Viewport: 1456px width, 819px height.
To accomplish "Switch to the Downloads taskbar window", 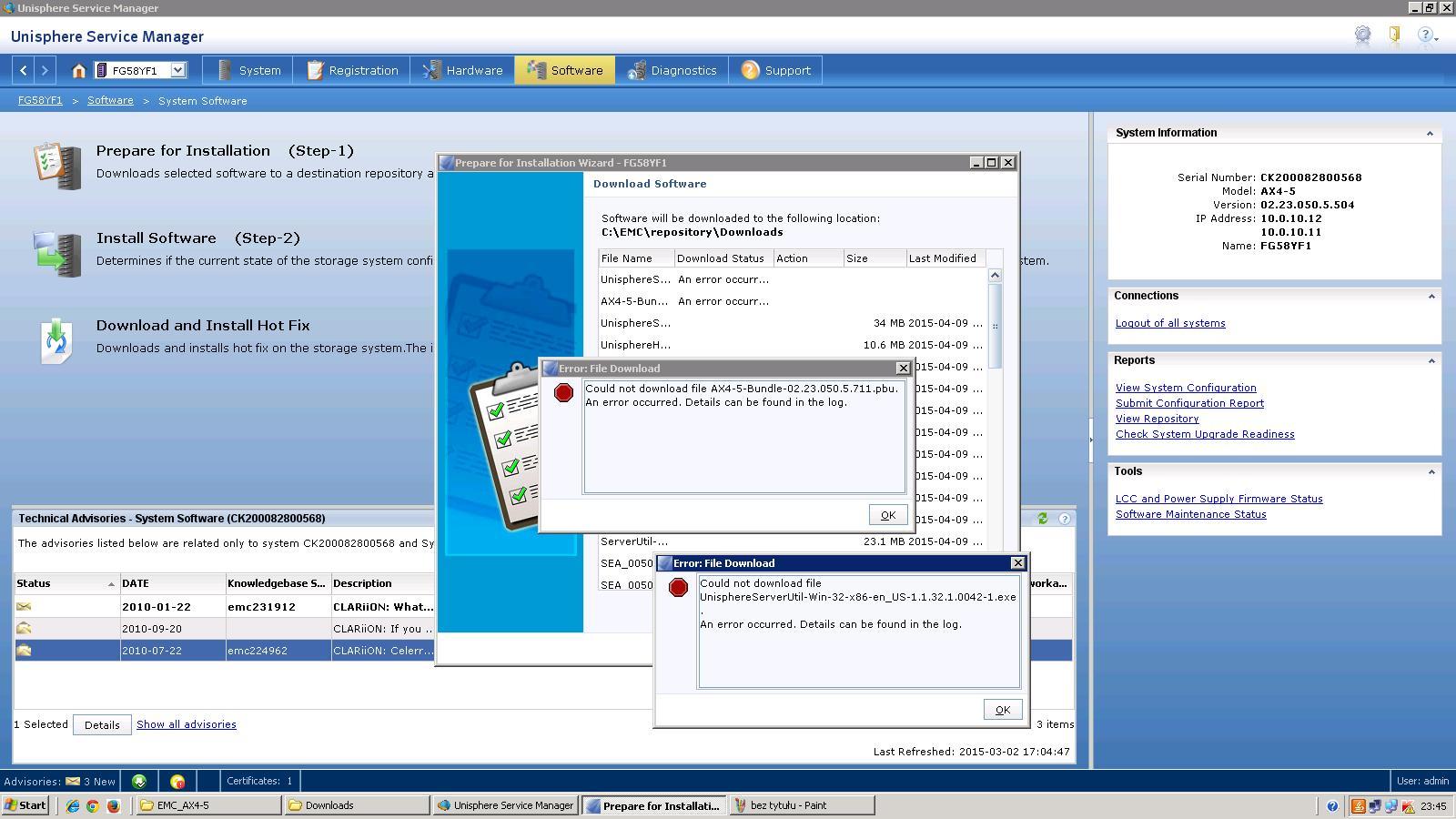I will tap(358, 805).
